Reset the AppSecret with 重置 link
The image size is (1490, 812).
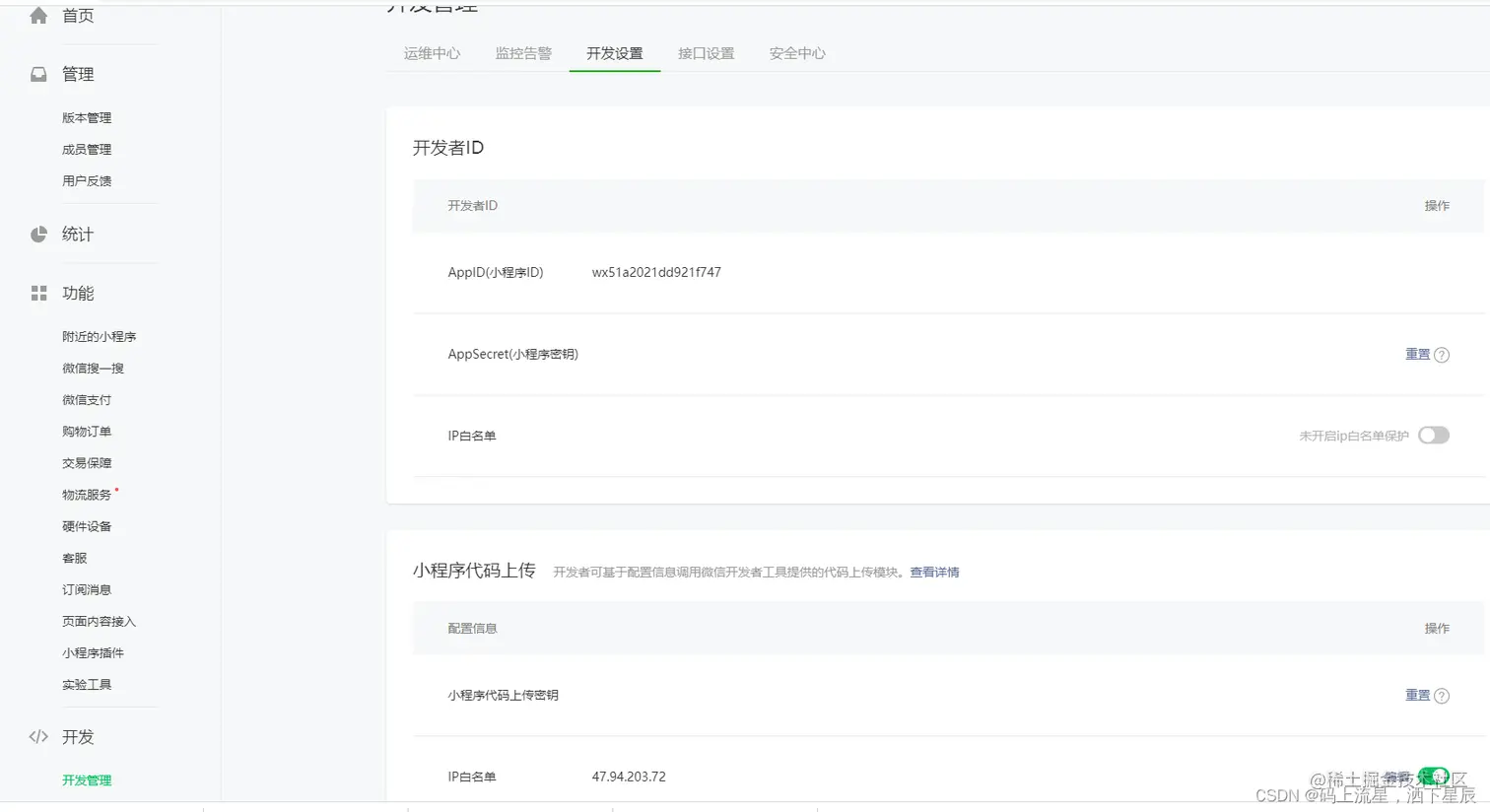[1417, 354]
